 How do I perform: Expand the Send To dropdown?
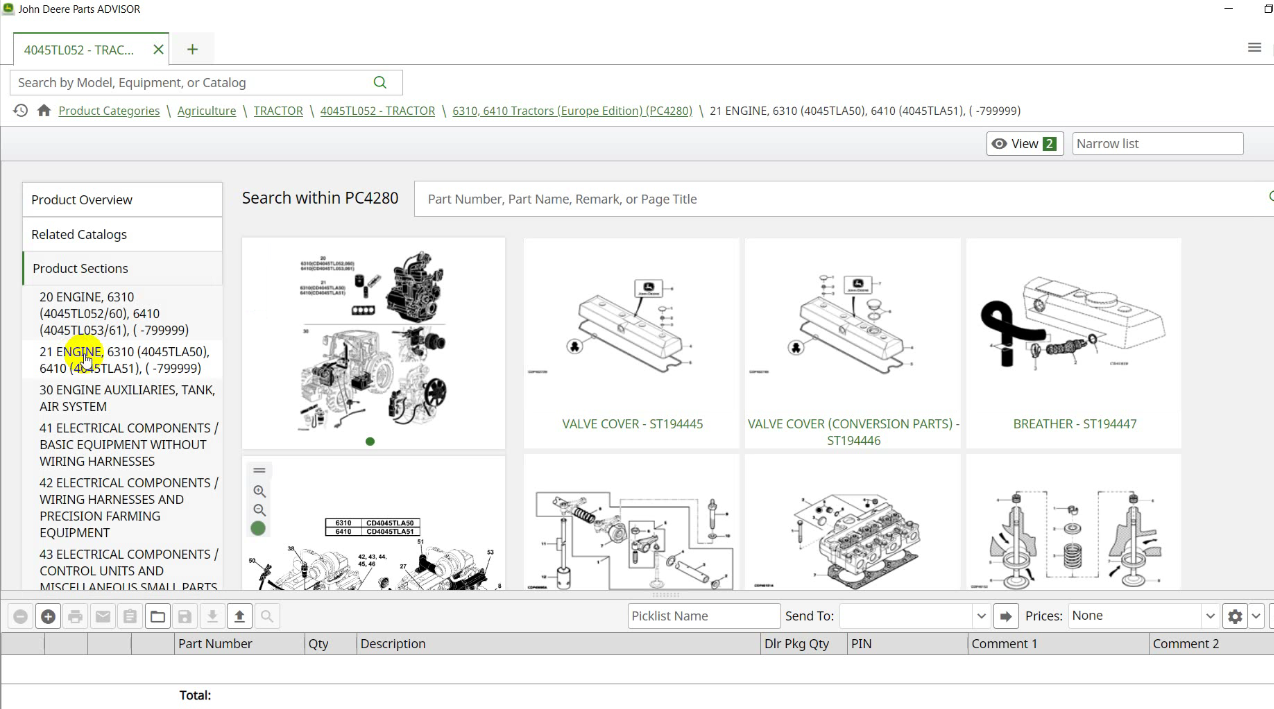coord(981,616)
